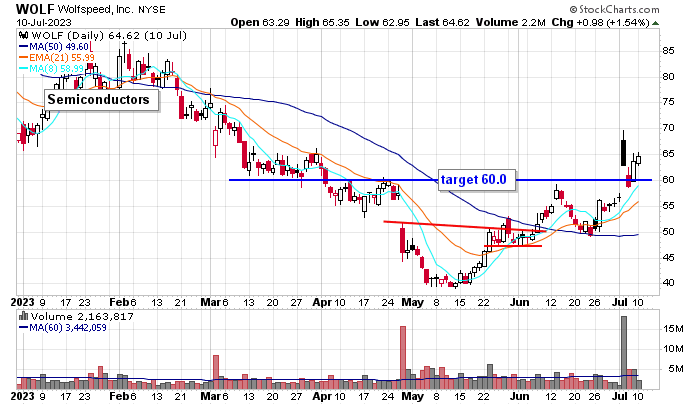This screenshot has height=405, width=700.
Task: Click the 55 price axis label
Action: point(668,206)
